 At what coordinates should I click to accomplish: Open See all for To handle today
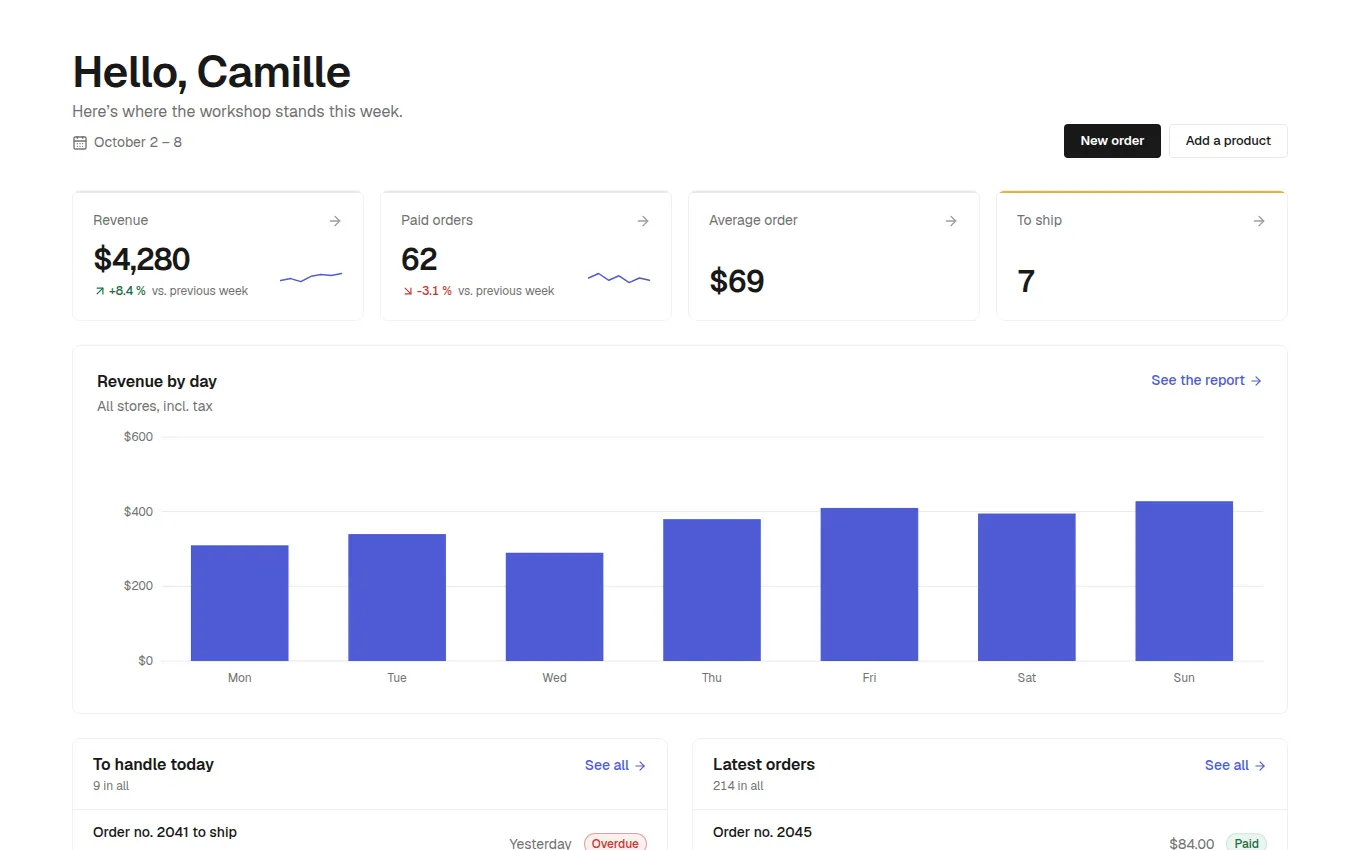coord(616,765)
